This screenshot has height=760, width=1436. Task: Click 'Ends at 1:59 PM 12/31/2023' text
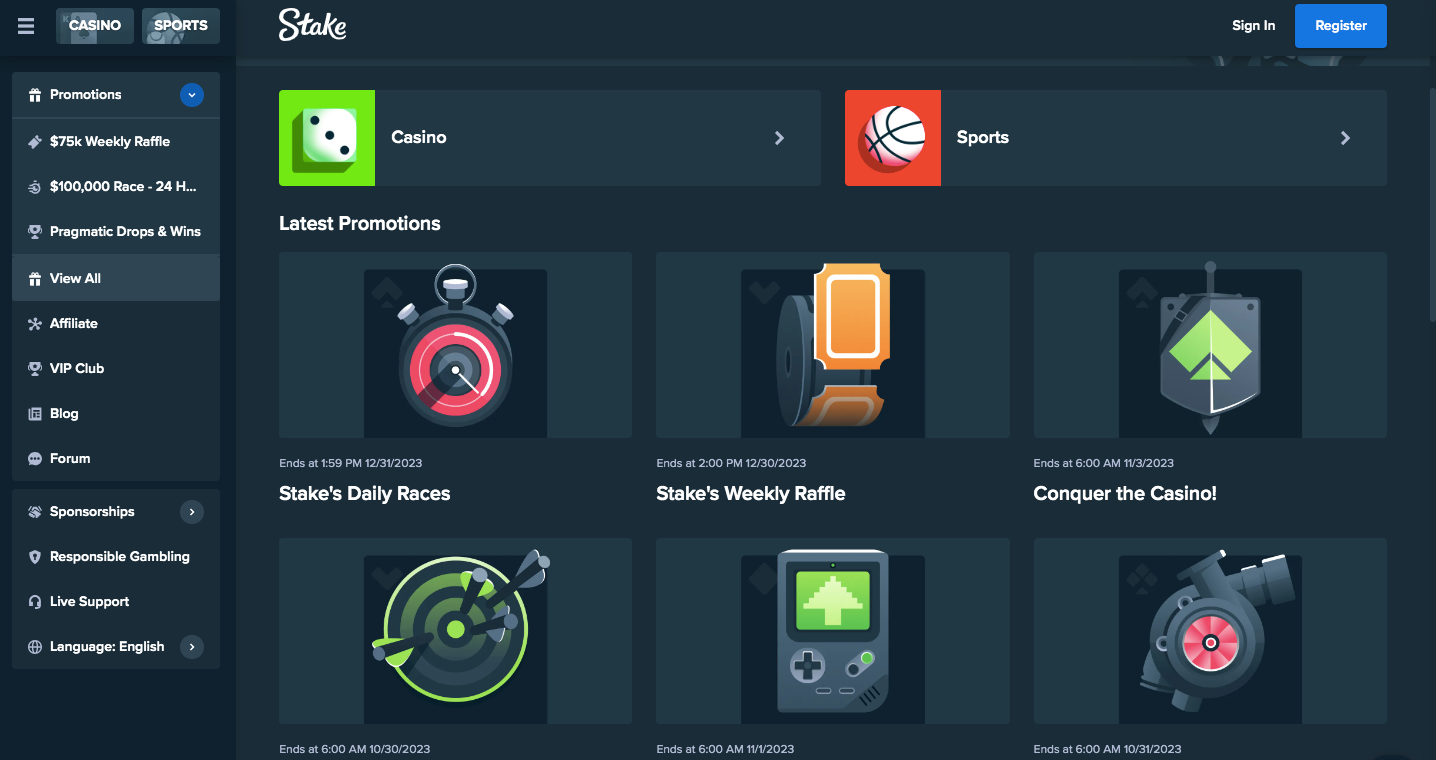coord(351,463)
